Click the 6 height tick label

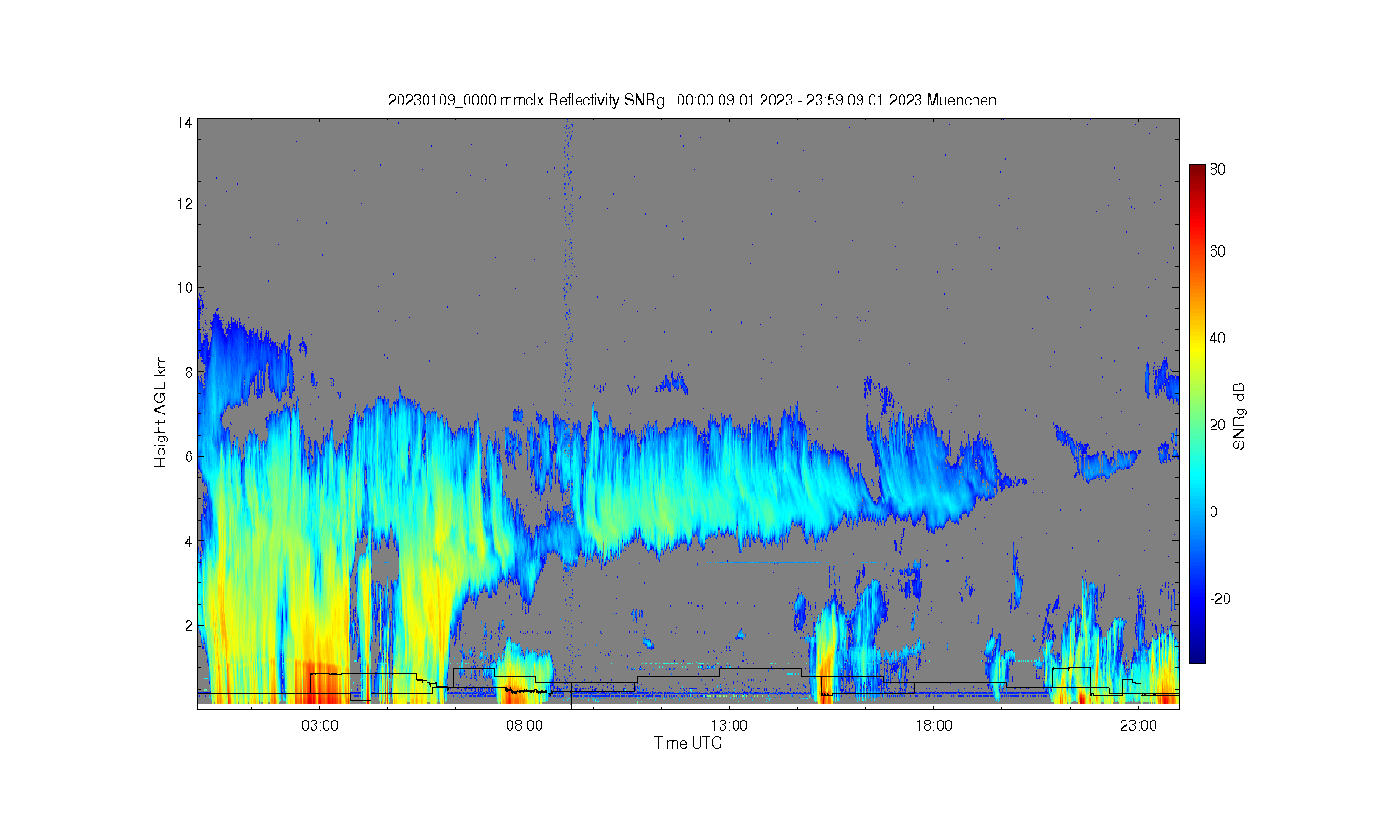189,455
